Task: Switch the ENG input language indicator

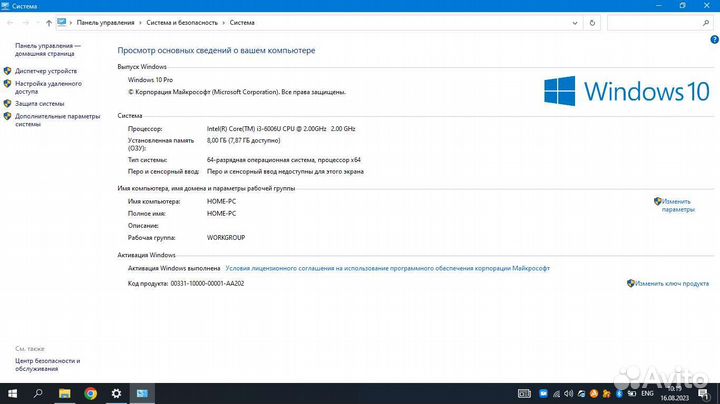Action: tap(647, 393)
